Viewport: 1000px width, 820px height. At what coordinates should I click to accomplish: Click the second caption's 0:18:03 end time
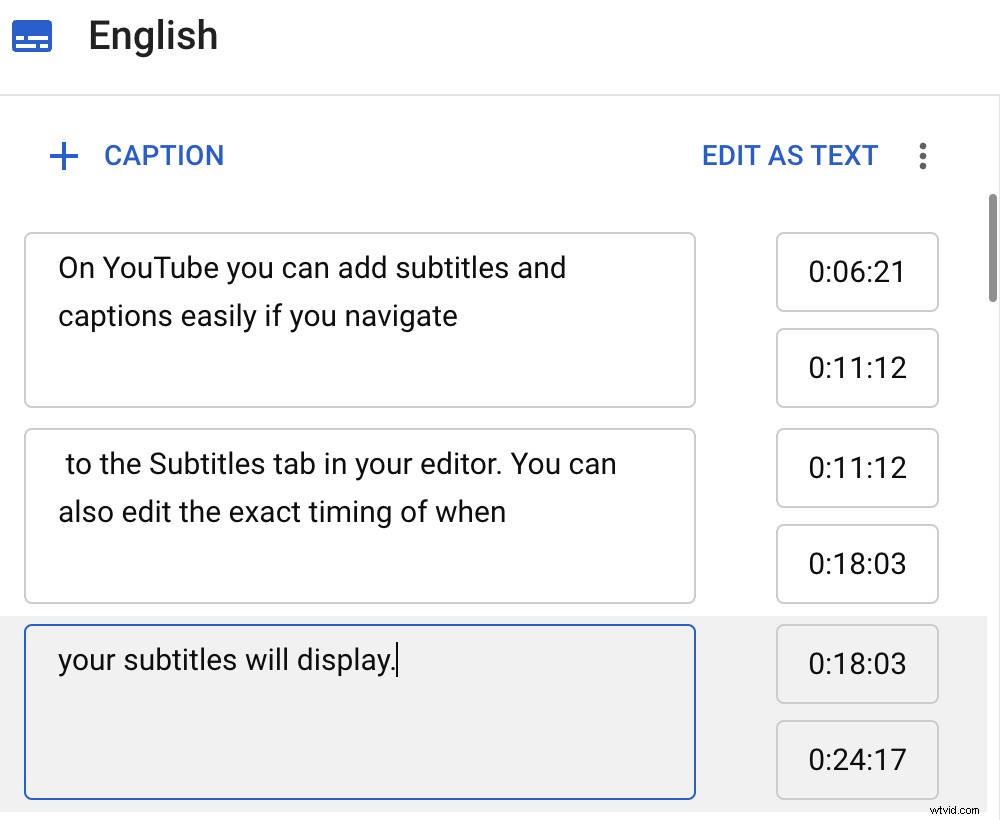[x=856, y=564]
